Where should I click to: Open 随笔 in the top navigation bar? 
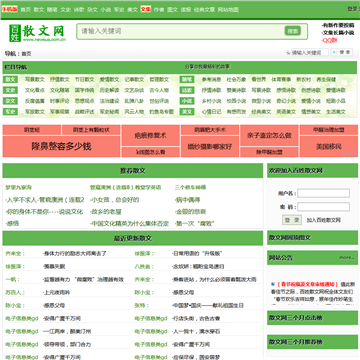point(52,10)
